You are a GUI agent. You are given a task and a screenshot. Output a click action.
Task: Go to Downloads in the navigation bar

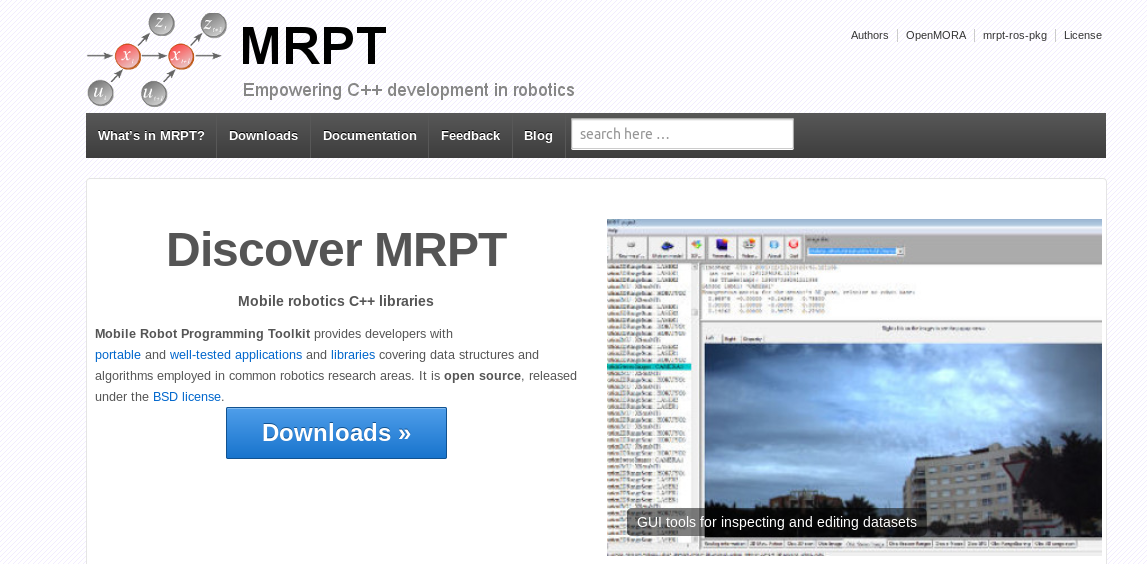263,136
